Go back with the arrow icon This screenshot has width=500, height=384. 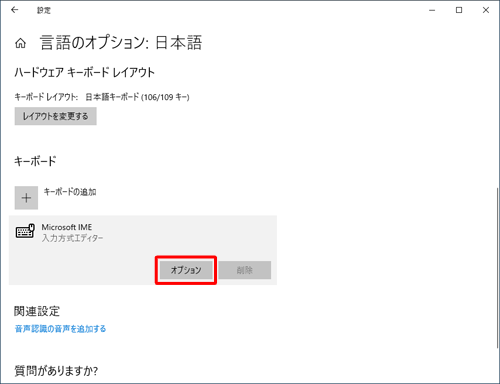coord(15,10)
